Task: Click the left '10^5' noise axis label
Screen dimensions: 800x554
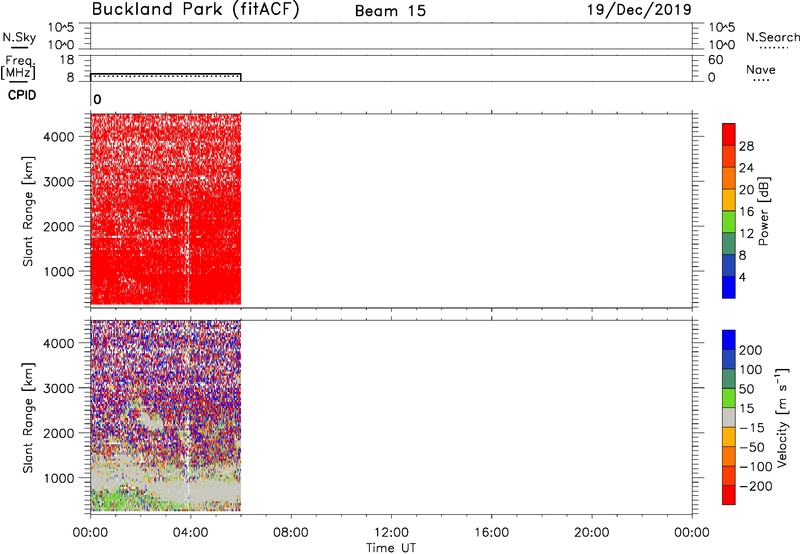Action: [61, 28]
